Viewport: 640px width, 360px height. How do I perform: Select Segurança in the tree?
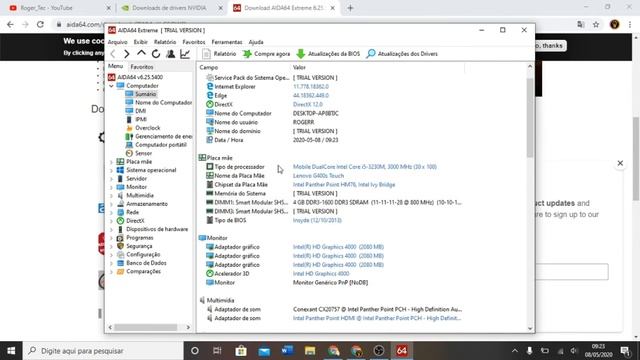pos(139,246)
